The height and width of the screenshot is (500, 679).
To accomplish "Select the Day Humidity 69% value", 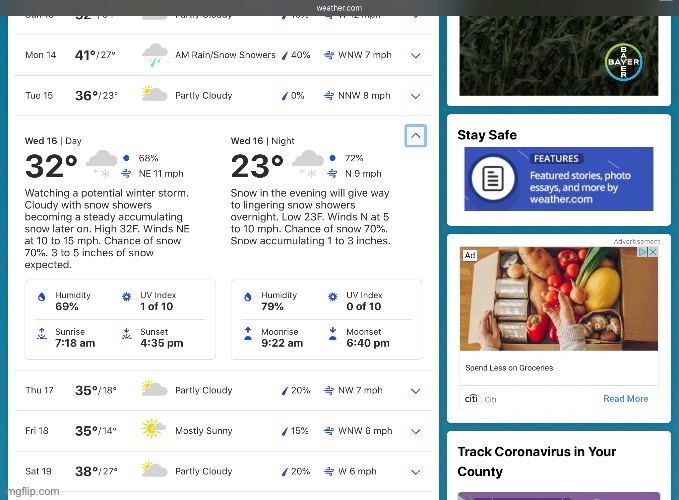I will tap(67, 306).
